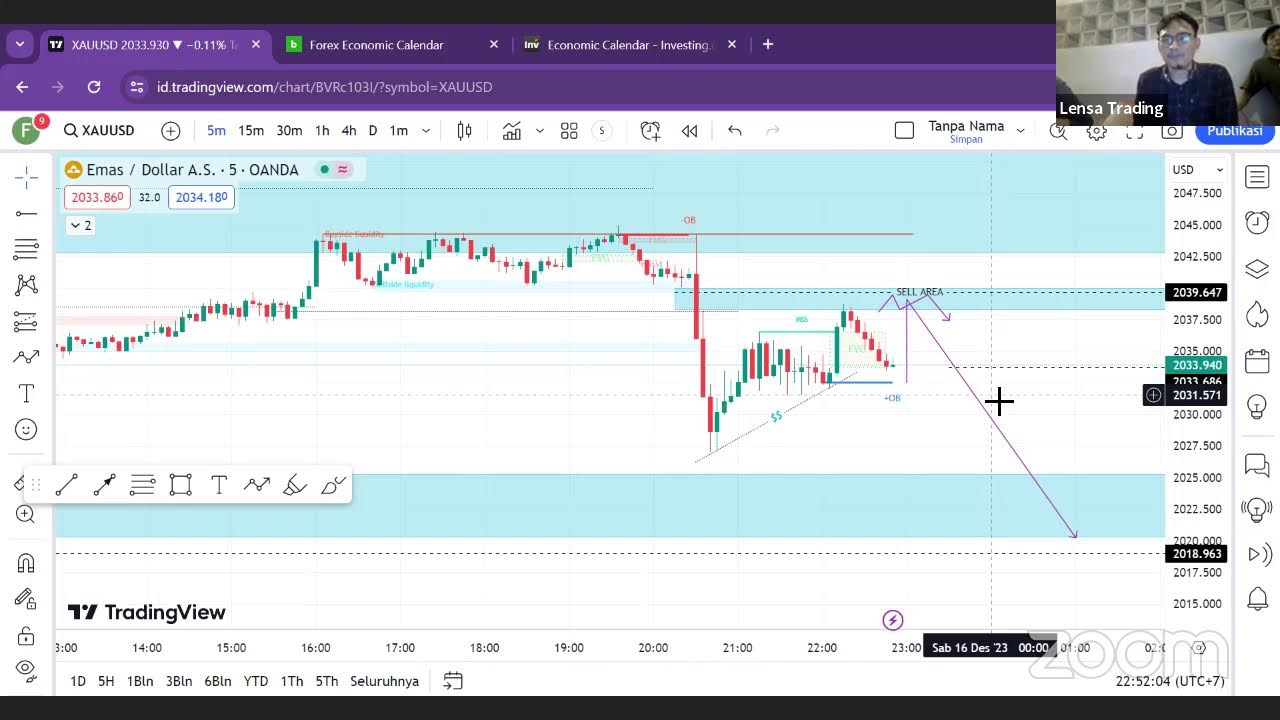
Task: Open indicator templates grid
Action: tap(569, 130)
